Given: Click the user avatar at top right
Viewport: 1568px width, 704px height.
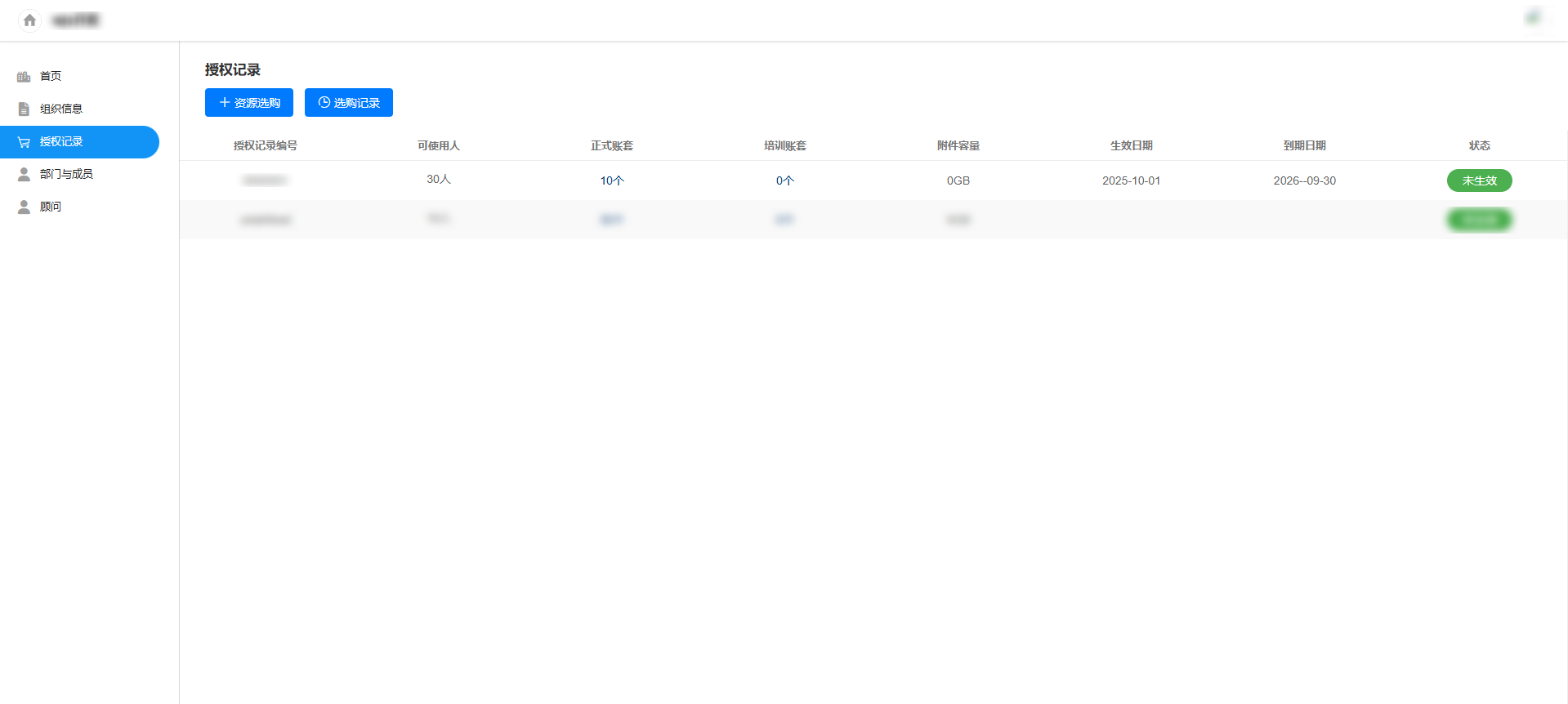Looking at the screenshot, I should coord(1533,18).
